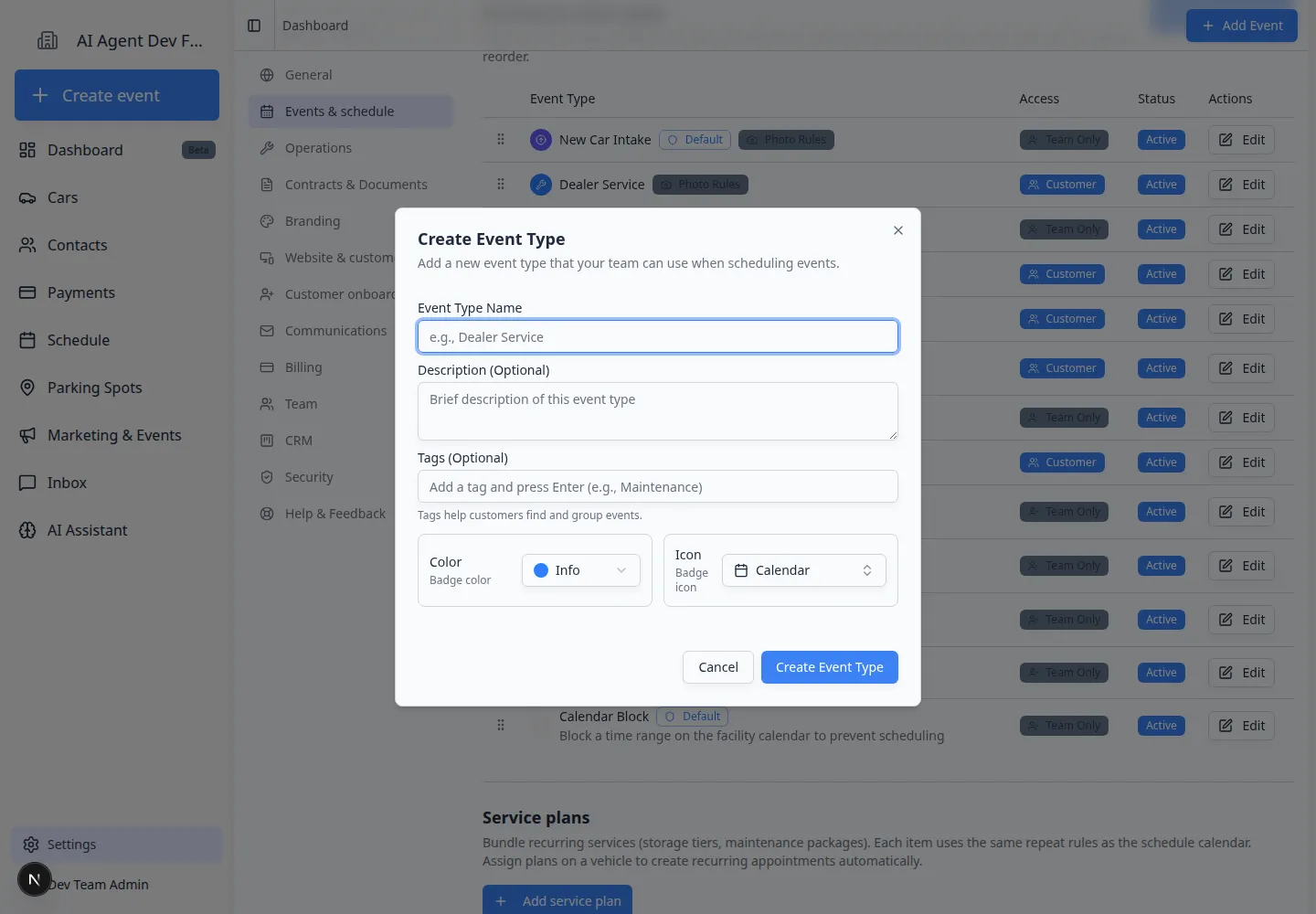Click the Inbox message icon
The image size is (1316, 914).
27,483
